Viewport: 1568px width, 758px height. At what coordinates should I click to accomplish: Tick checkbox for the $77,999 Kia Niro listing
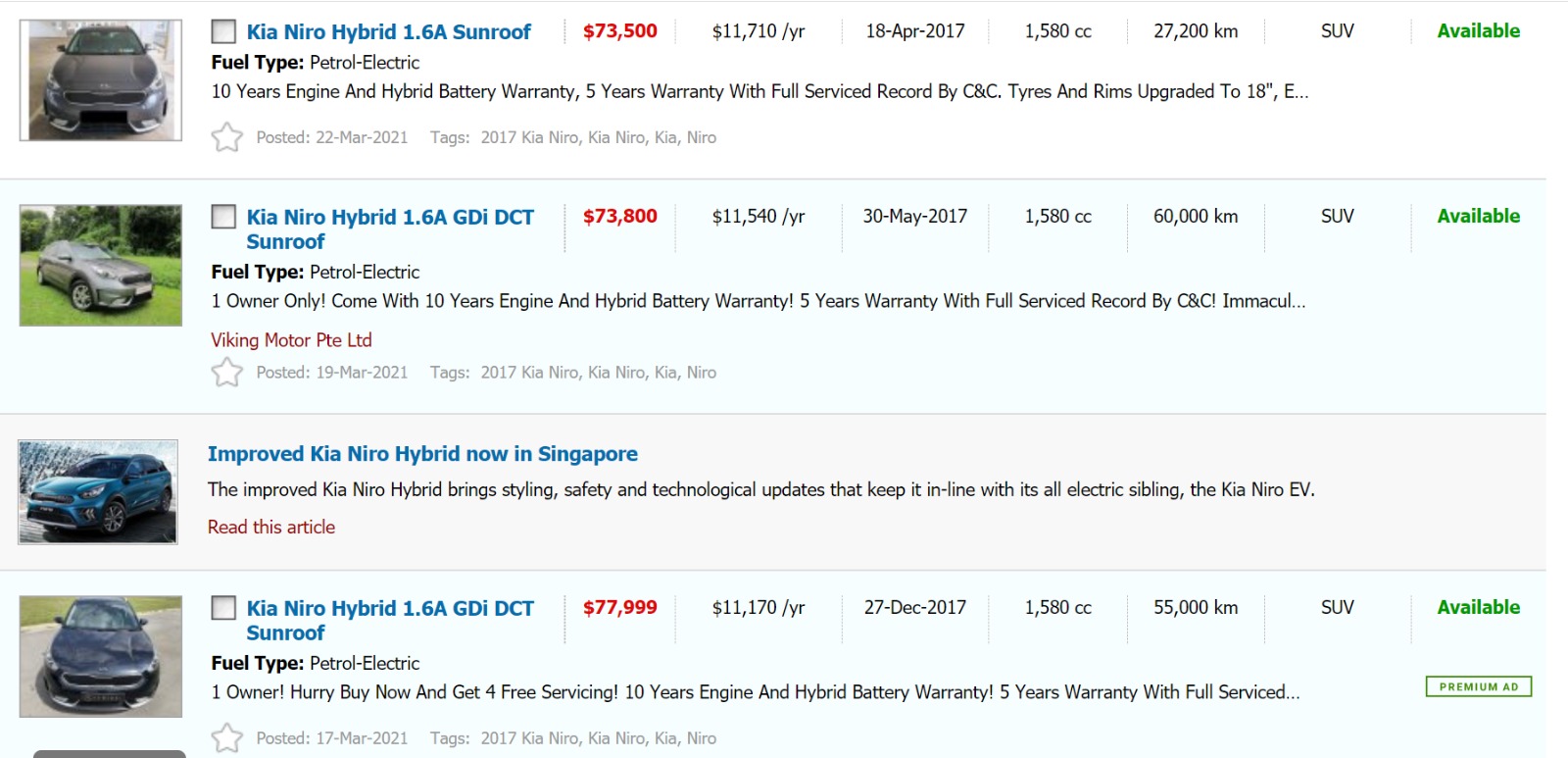point(223,608)
